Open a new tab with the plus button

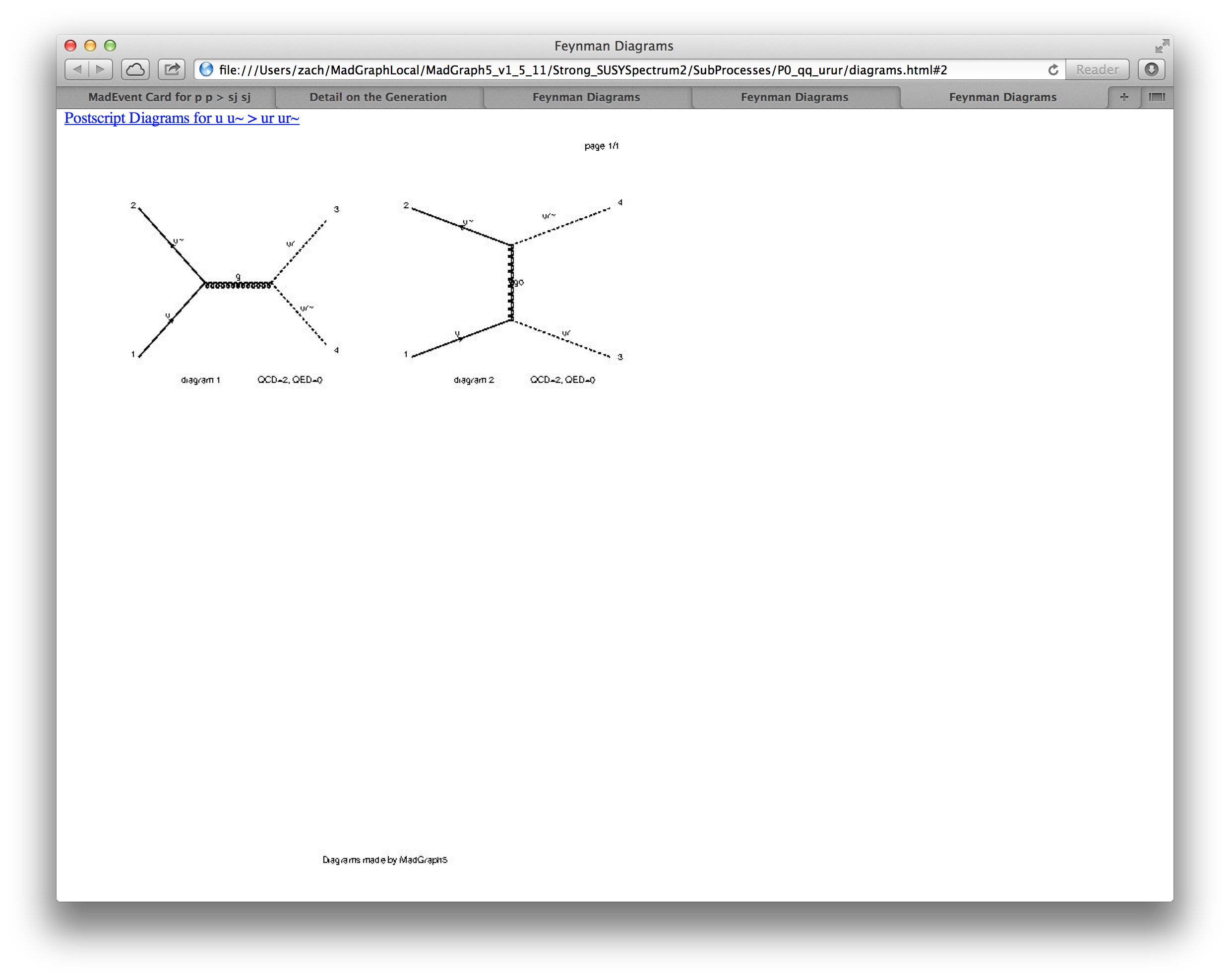(1123, 97)
